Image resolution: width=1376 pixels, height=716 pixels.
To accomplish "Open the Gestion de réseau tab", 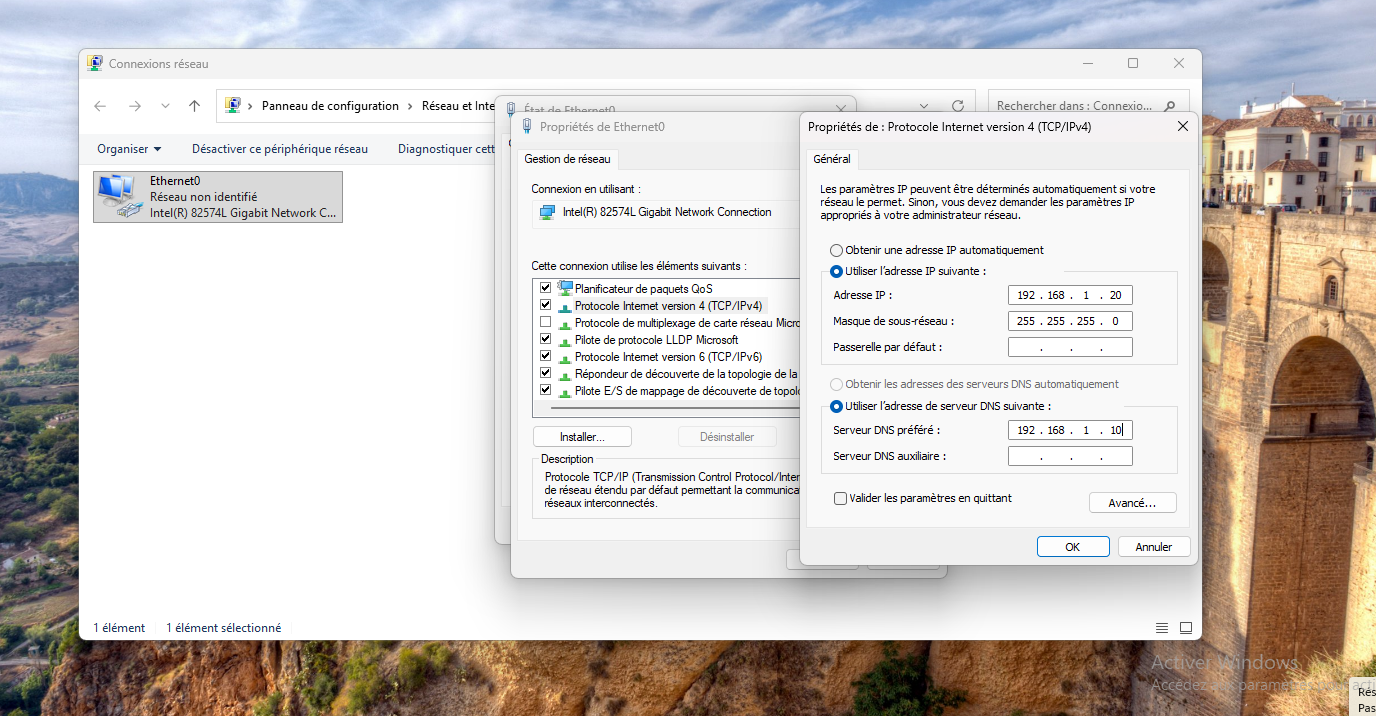I will point(567,159).
